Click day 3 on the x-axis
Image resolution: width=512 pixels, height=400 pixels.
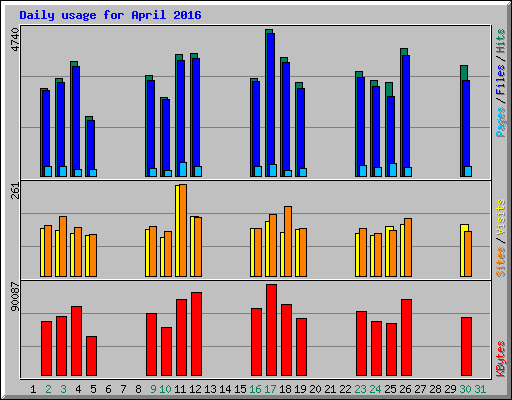[63, 389]
